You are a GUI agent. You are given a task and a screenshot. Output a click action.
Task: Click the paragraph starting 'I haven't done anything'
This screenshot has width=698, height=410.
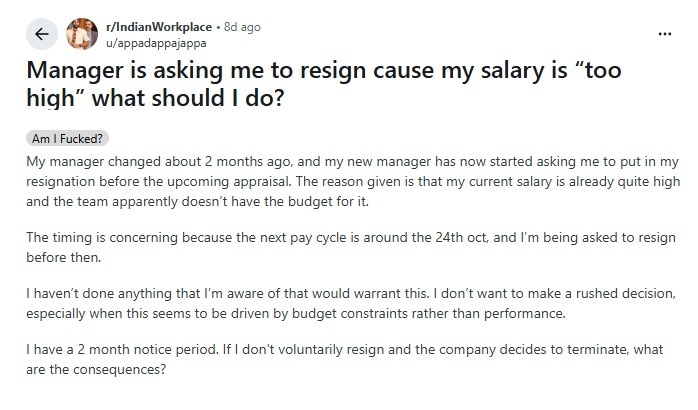point(351,303)
